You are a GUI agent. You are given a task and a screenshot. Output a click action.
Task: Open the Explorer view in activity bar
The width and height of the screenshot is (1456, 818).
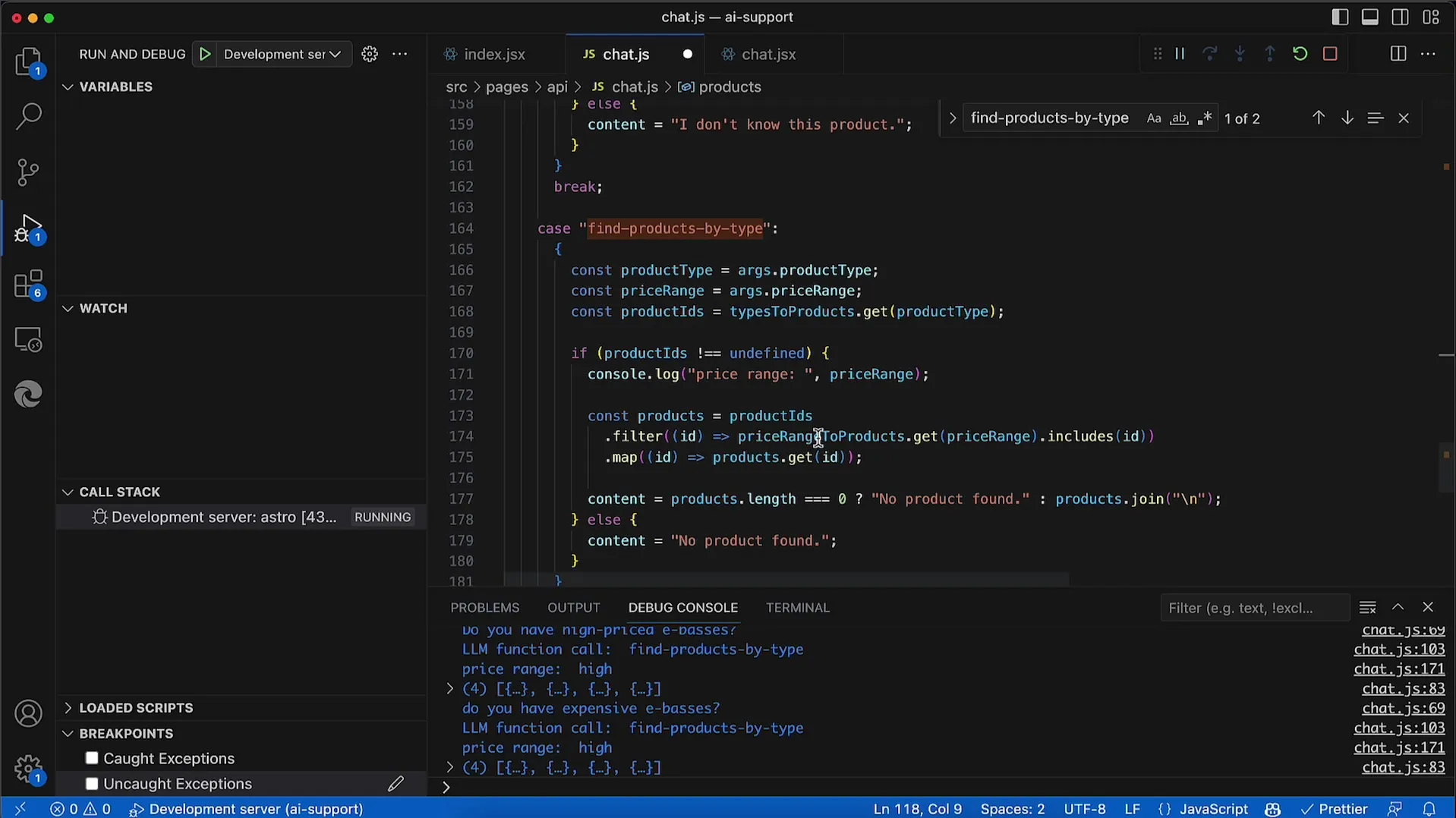[x=29, y=61]
